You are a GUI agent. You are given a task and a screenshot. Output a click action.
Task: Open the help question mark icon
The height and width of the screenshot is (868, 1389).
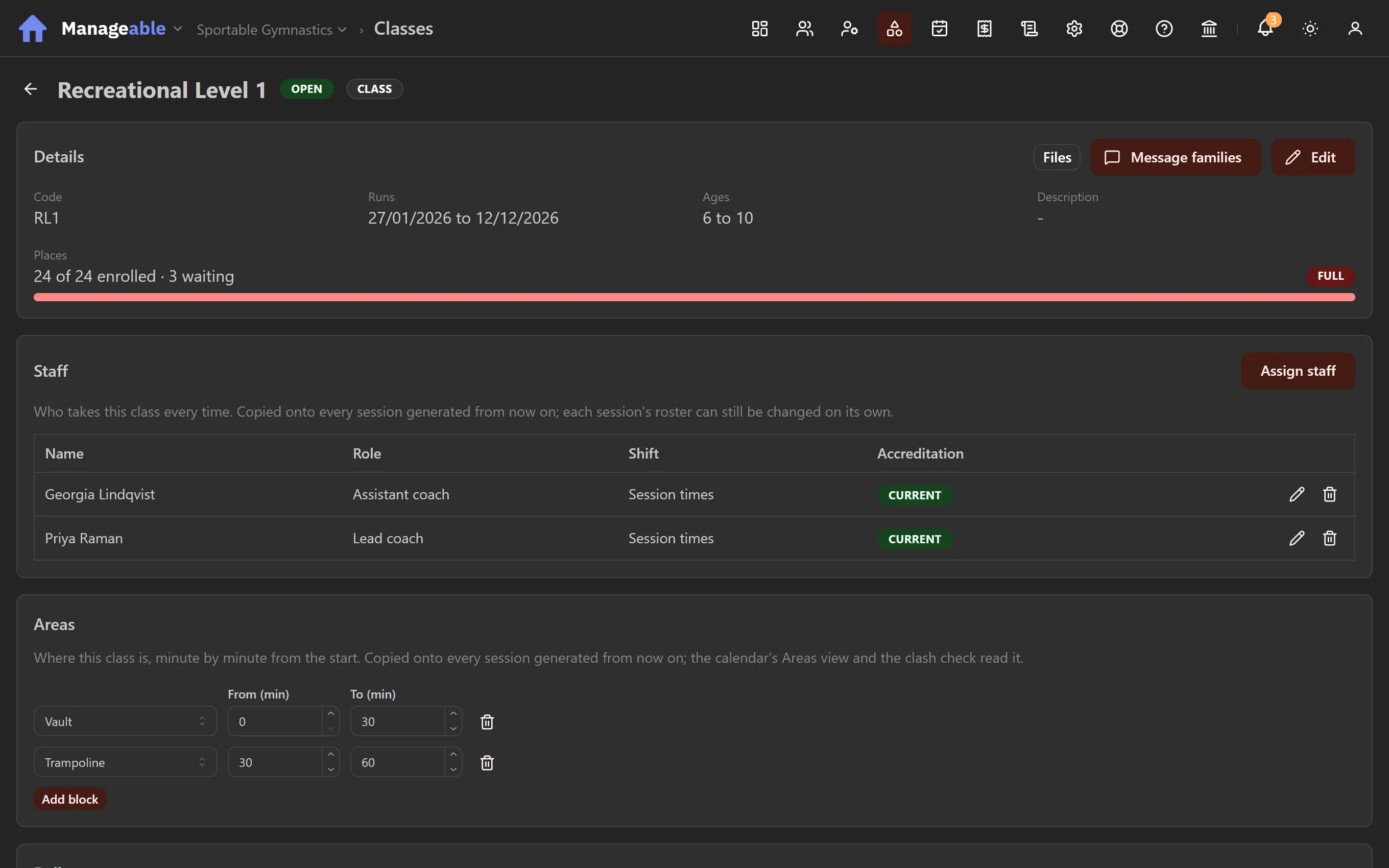point(1164,29)
